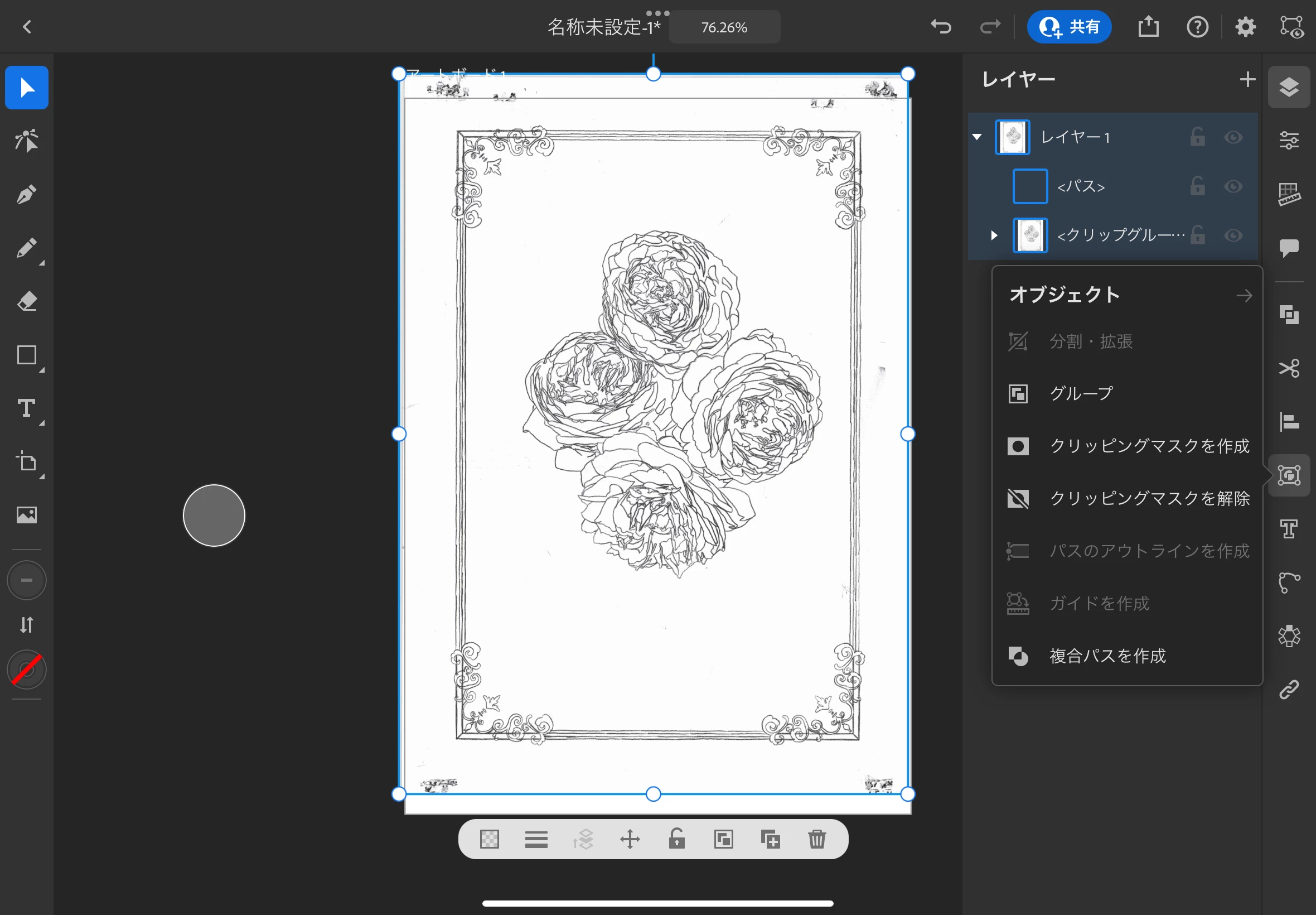Open the fill/stroke color swatch
Viewport: 1316px width, 915px height.
point(26,670)
